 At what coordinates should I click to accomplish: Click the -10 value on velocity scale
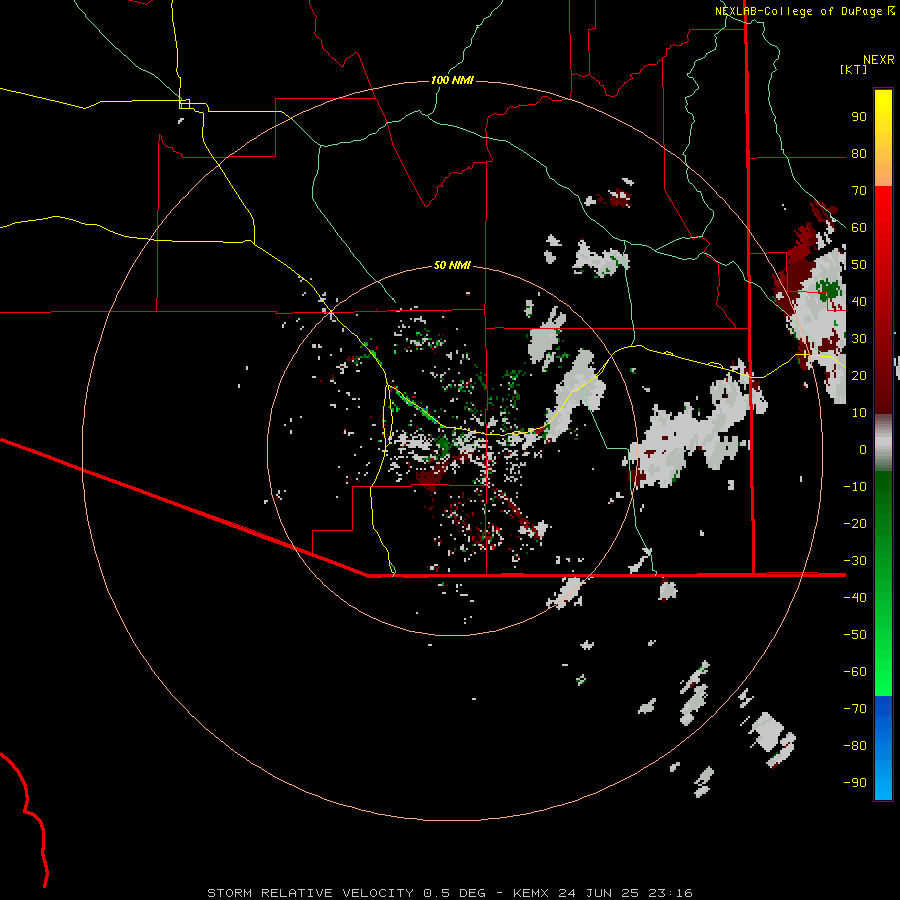click(x=855, y=487)
